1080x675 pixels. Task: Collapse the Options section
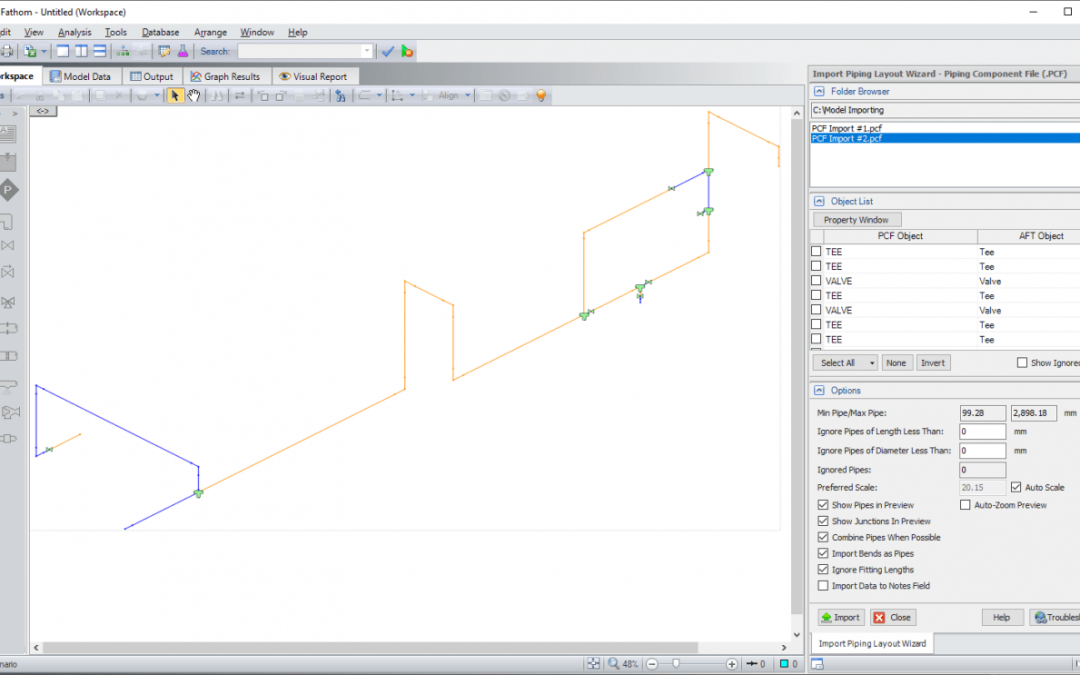click(818, 390)
